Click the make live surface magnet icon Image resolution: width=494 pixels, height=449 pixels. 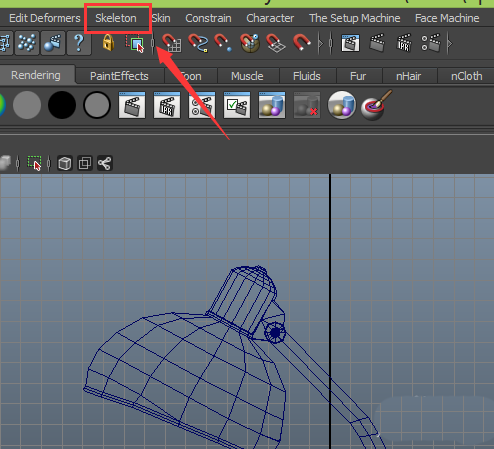point(302,43)
